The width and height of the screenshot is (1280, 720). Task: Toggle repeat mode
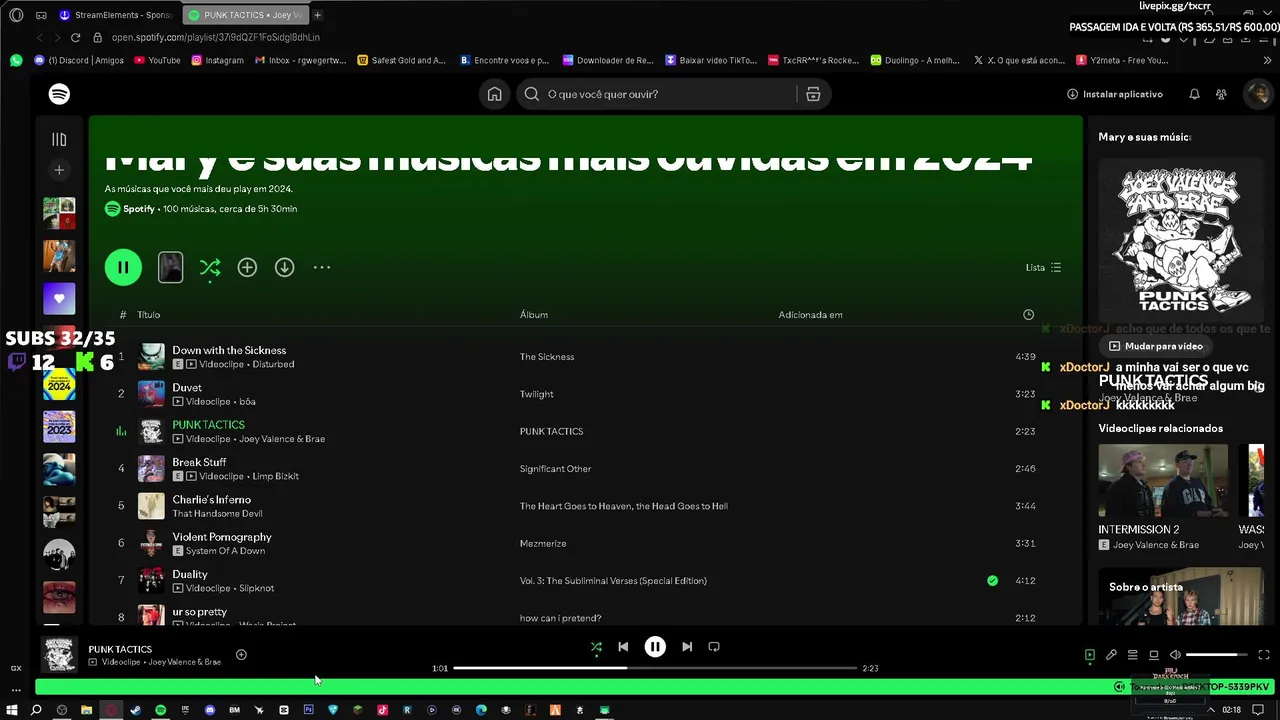pyautogui.click(x=714, y=647)
